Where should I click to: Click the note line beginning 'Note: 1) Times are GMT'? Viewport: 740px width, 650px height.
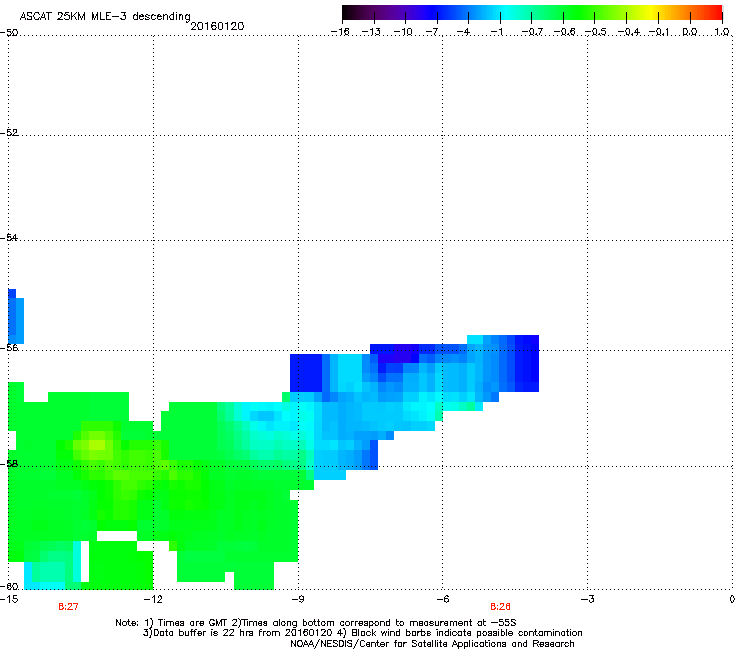tap(316, 623)
